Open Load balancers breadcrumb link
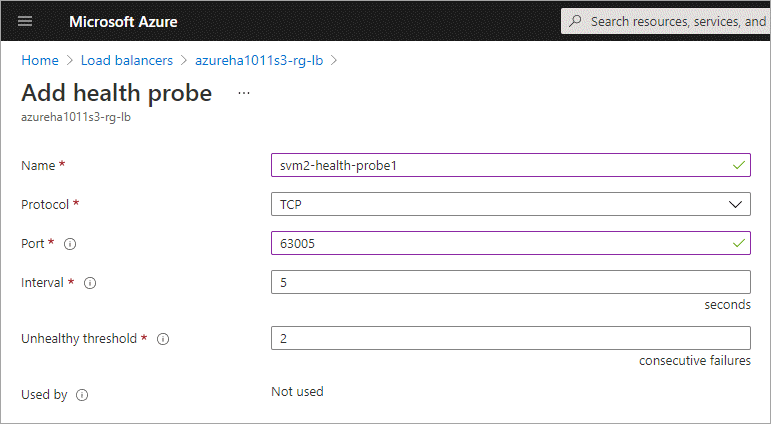This screenshot has width=771, height=424. coord(127,60)
